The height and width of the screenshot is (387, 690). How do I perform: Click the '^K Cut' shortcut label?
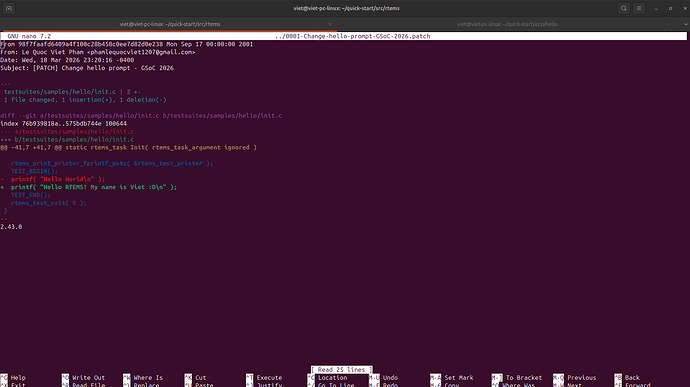point(195,377)
